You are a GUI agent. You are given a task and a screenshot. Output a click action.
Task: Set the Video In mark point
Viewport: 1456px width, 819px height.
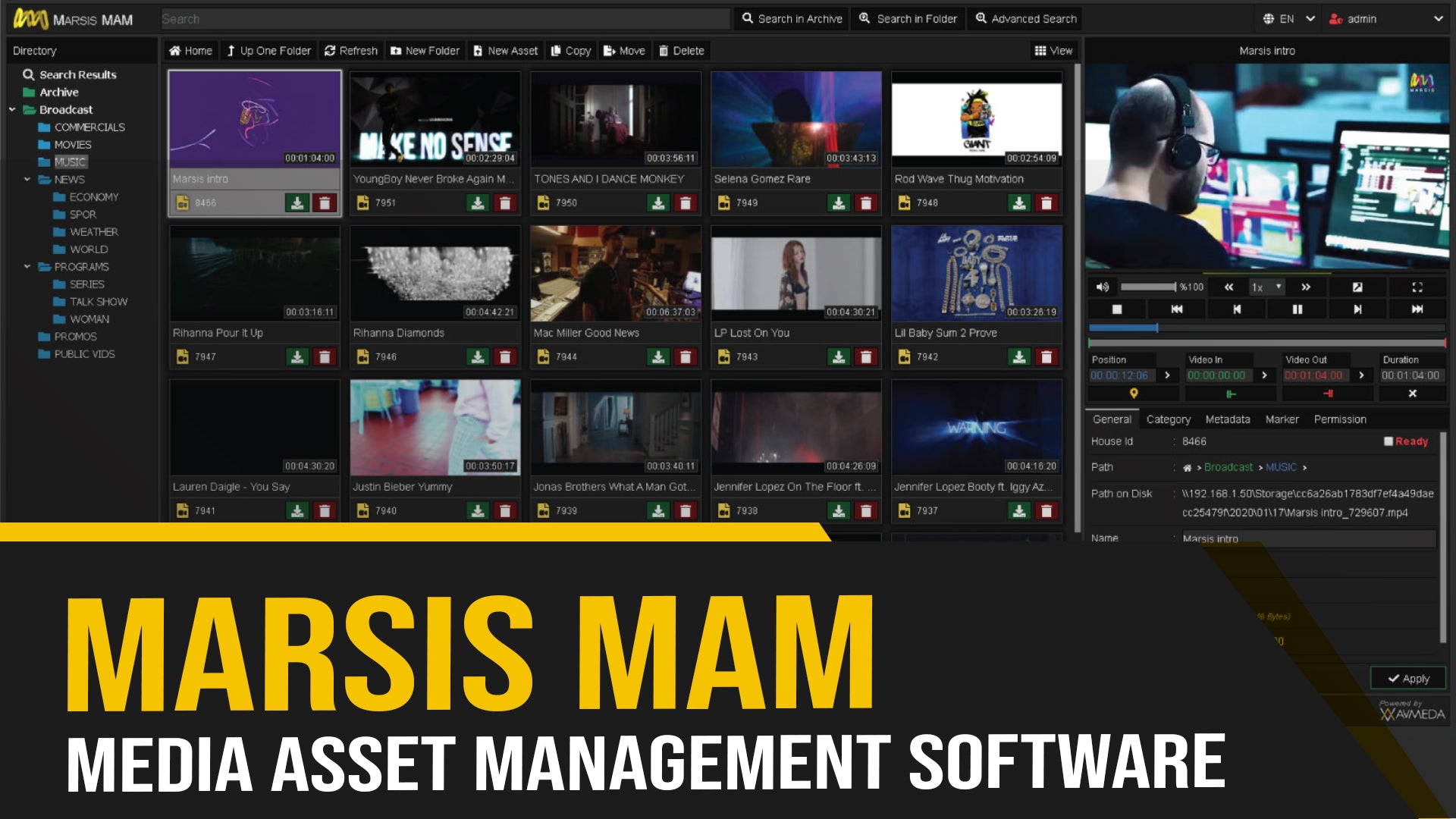[1230, 394]
